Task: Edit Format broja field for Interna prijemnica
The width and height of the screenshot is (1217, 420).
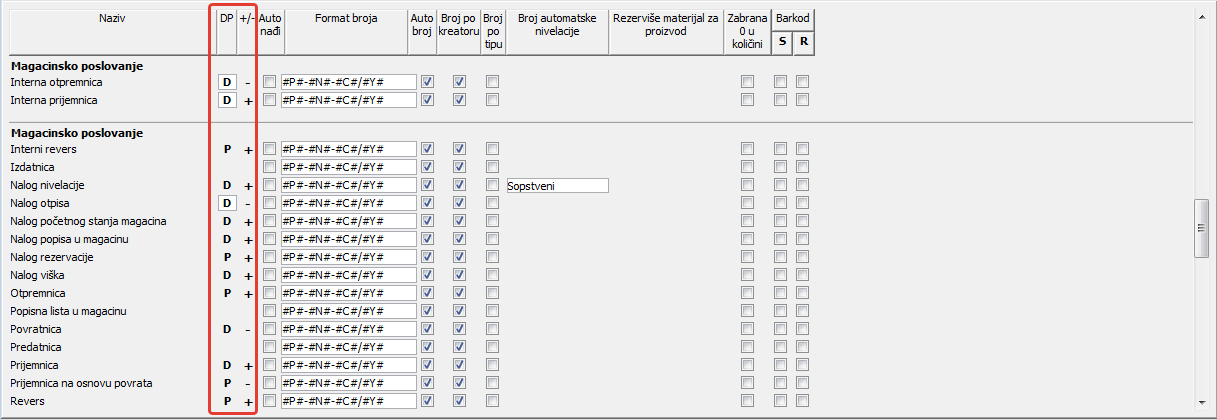Action: [x=348, y=100]
